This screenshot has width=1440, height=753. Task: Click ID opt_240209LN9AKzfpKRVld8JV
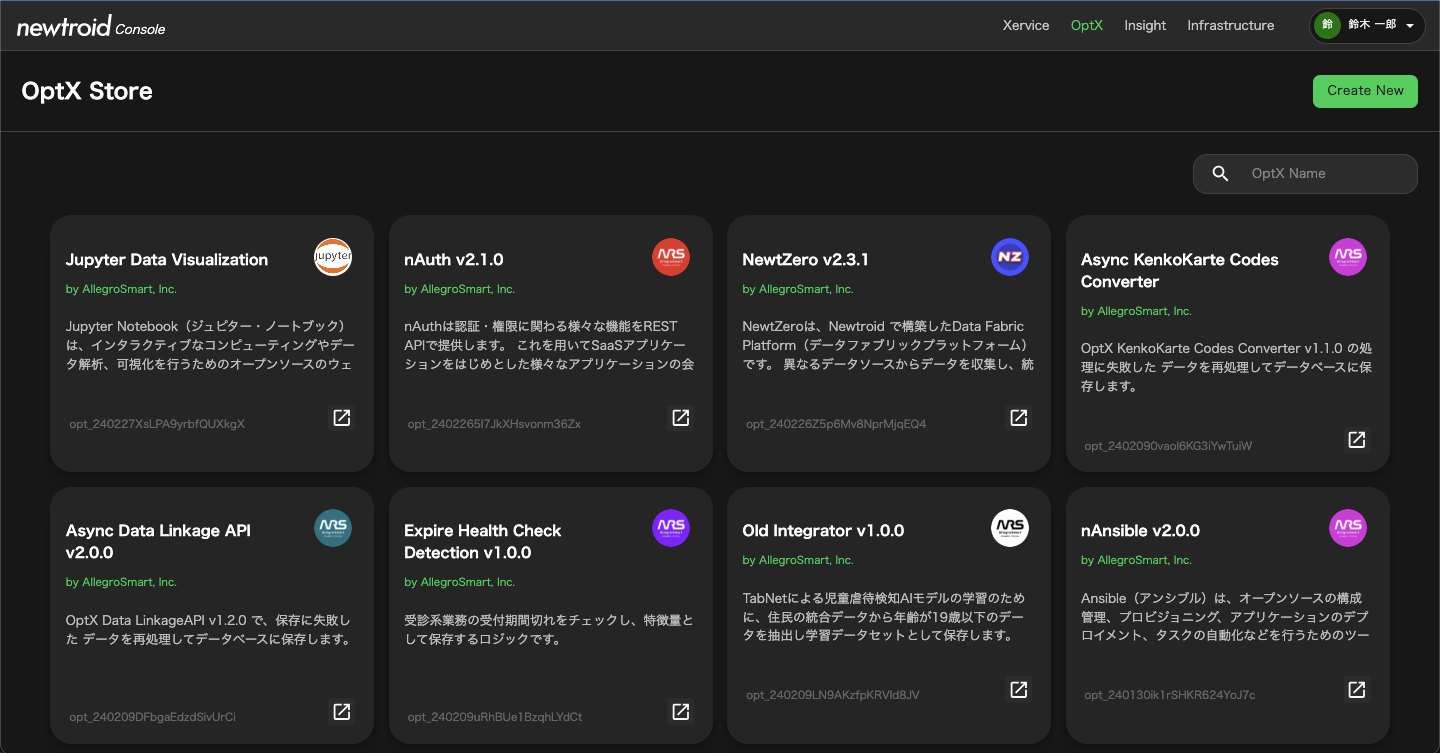pyautogui.click(x=833, y=695)
